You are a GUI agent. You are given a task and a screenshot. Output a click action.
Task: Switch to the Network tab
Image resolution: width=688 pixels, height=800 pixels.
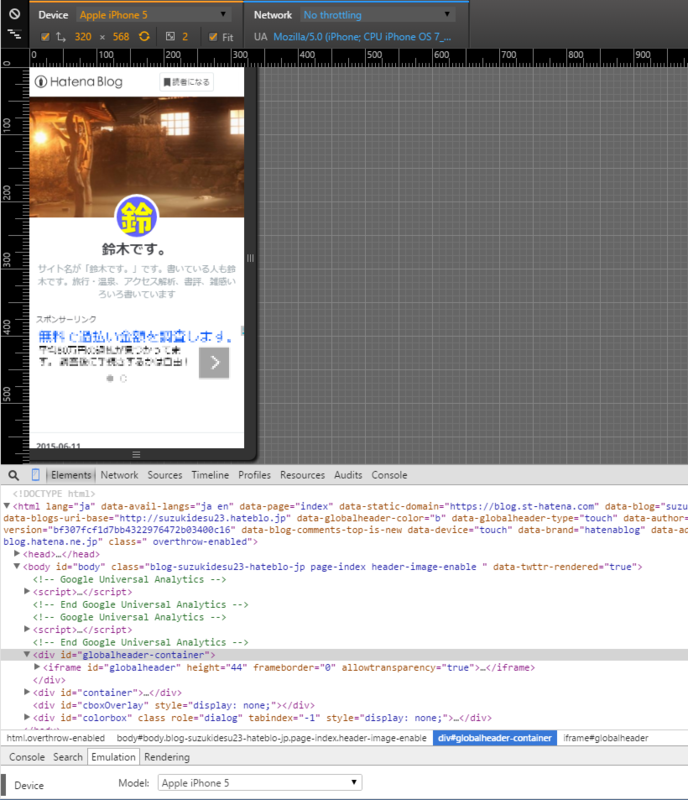click(x=119, y=475)
